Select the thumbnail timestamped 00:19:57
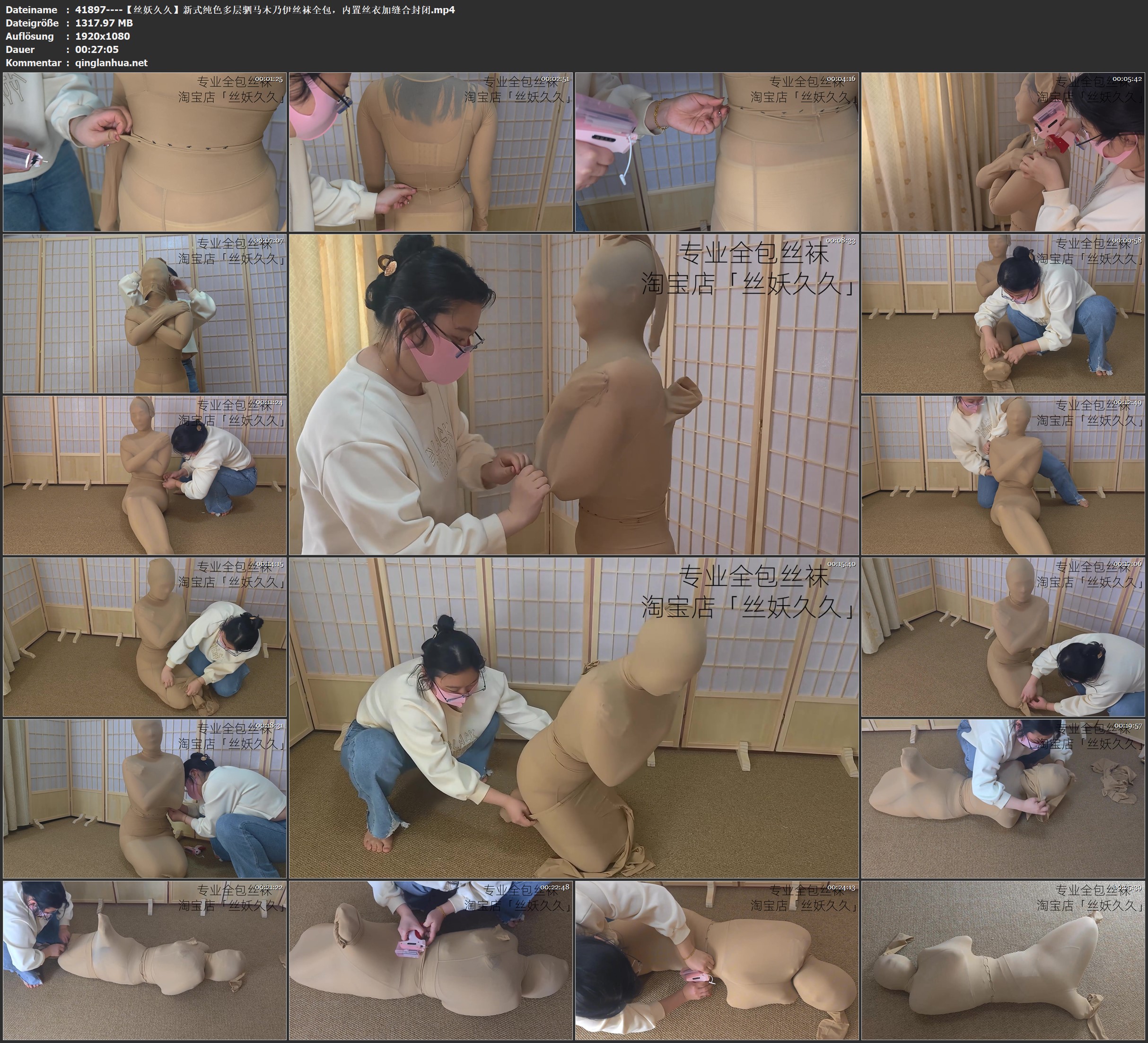 [1003, 799]
